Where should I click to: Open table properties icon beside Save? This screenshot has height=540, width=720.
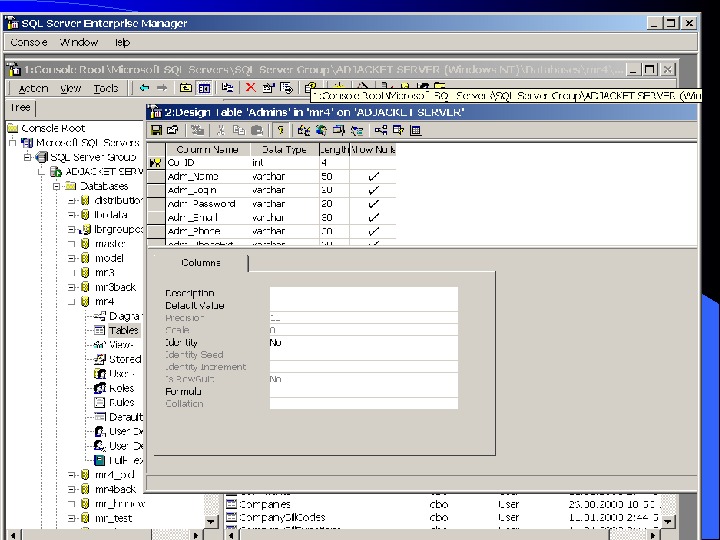173,130
